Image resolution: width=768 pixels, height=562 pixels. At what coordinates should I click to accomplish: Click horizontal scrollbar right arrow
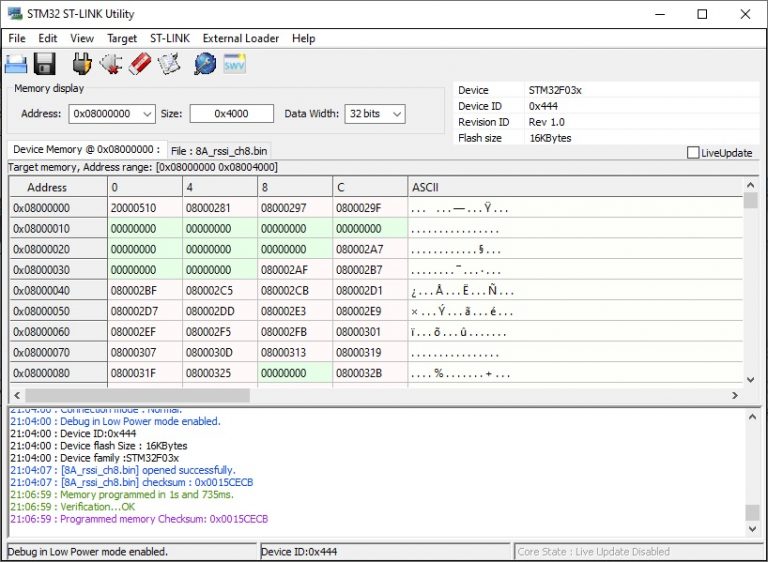(x=735, y=395)
